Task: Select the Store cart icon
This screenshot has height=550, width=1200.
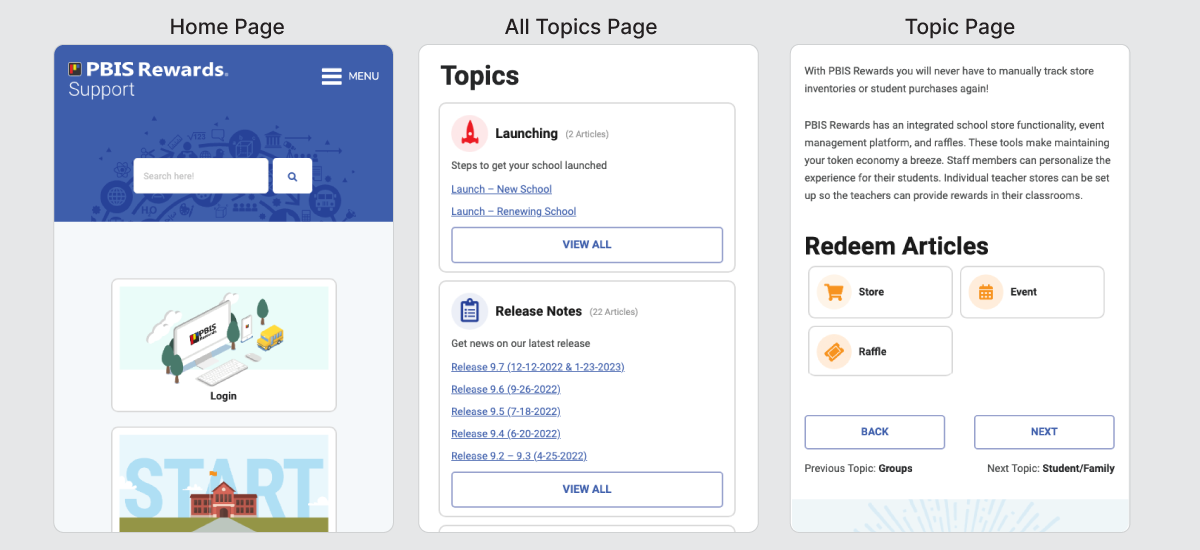Action: coord(833,292)
